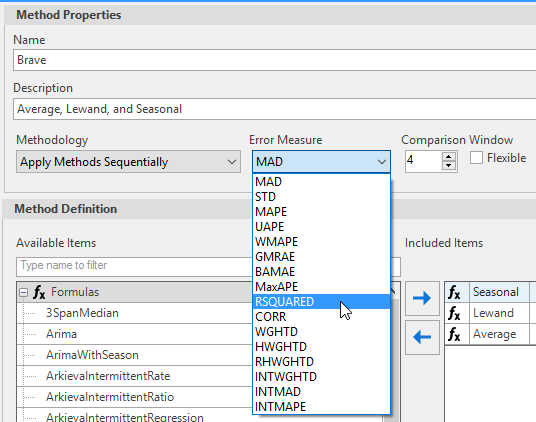The width and height of the screenshot is (536, 422).
Task: Click the Comparison Window number field
Action: [x=423, y=161]
